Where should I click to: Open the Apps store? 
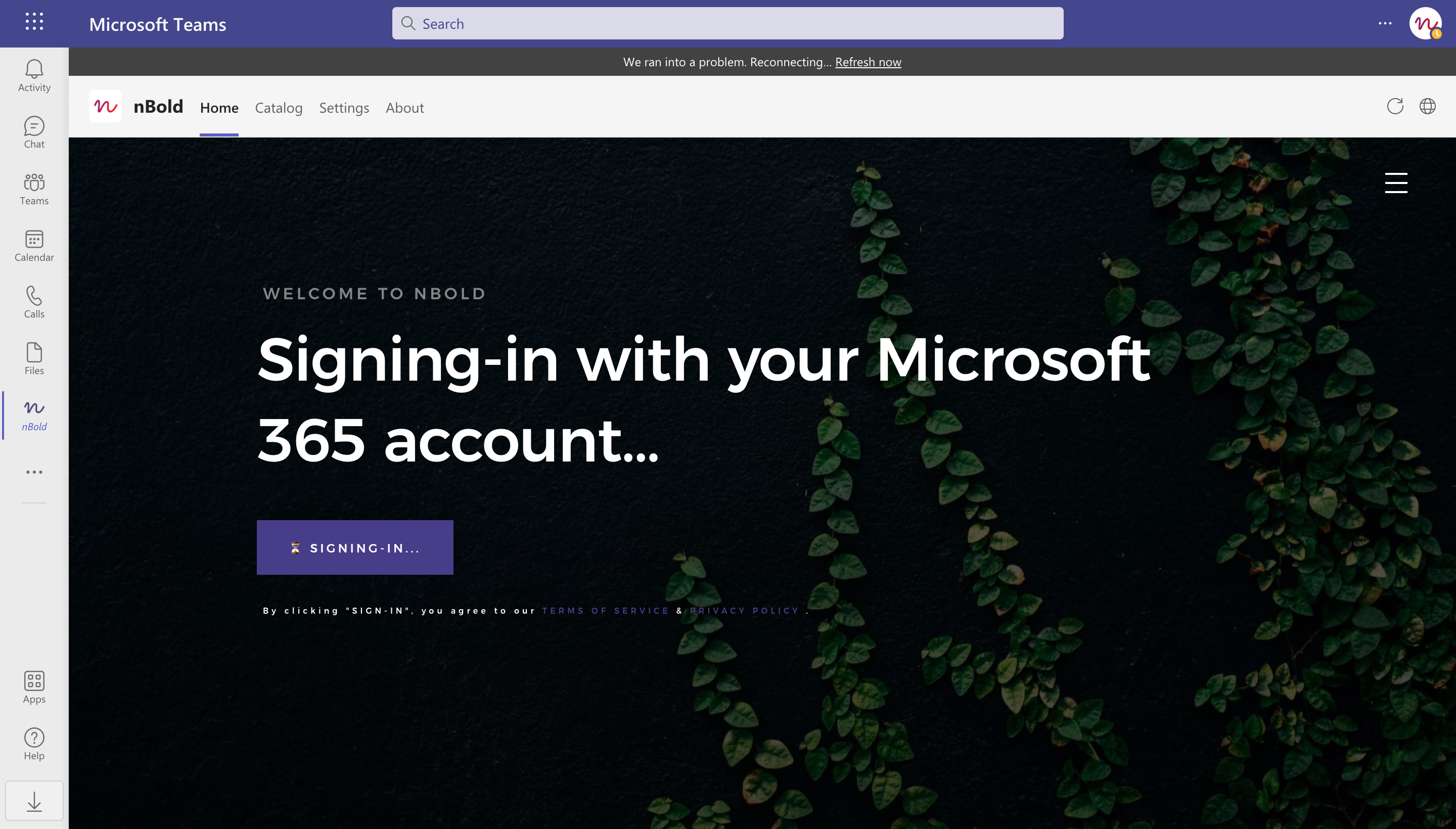[x=34, y=687]
